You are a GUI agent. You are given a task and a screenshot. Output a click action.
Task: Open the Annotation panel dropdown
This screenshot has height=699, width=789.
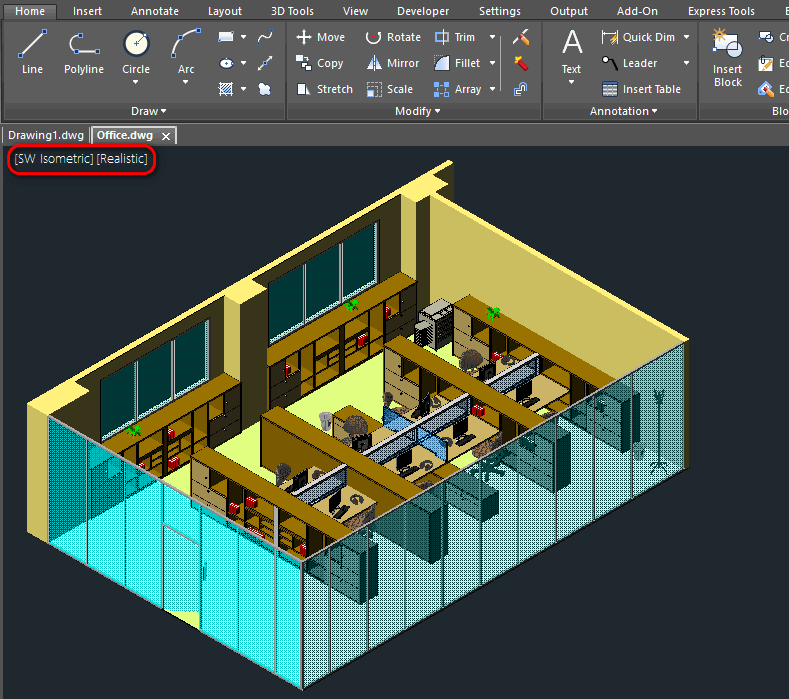coord(624,111)
